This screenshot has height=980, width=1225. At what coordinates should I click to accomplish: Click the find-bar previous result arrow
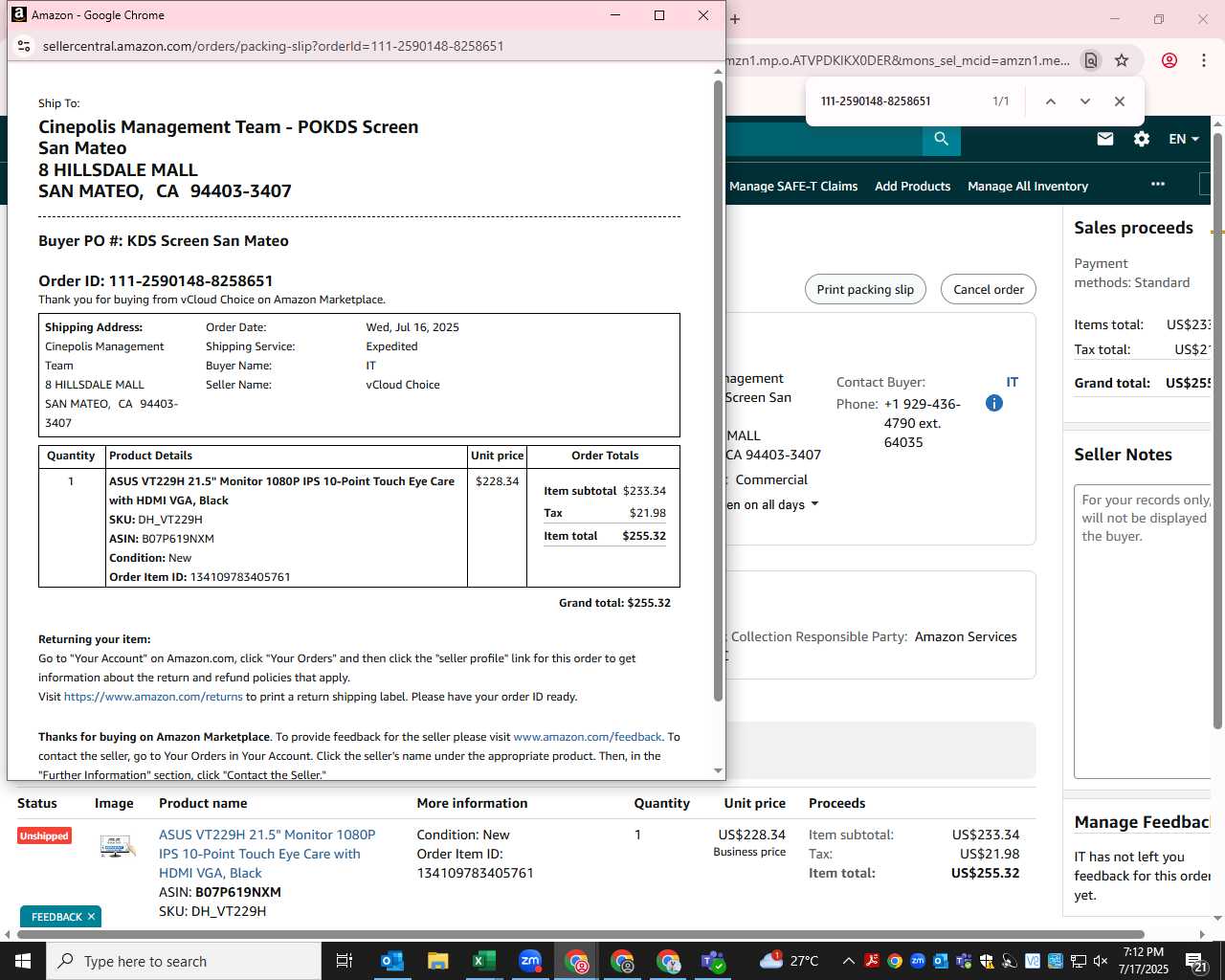tap(1051, 101)
